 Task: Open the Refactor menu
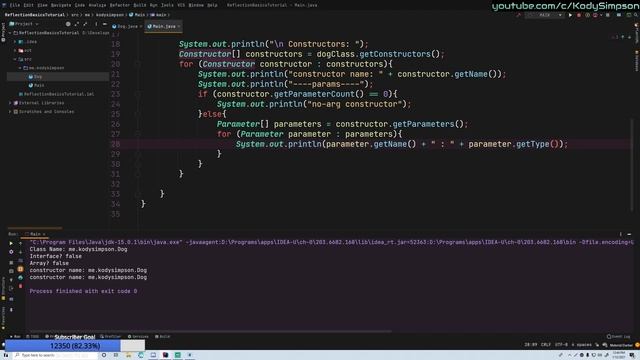click(x=120, y=5)
